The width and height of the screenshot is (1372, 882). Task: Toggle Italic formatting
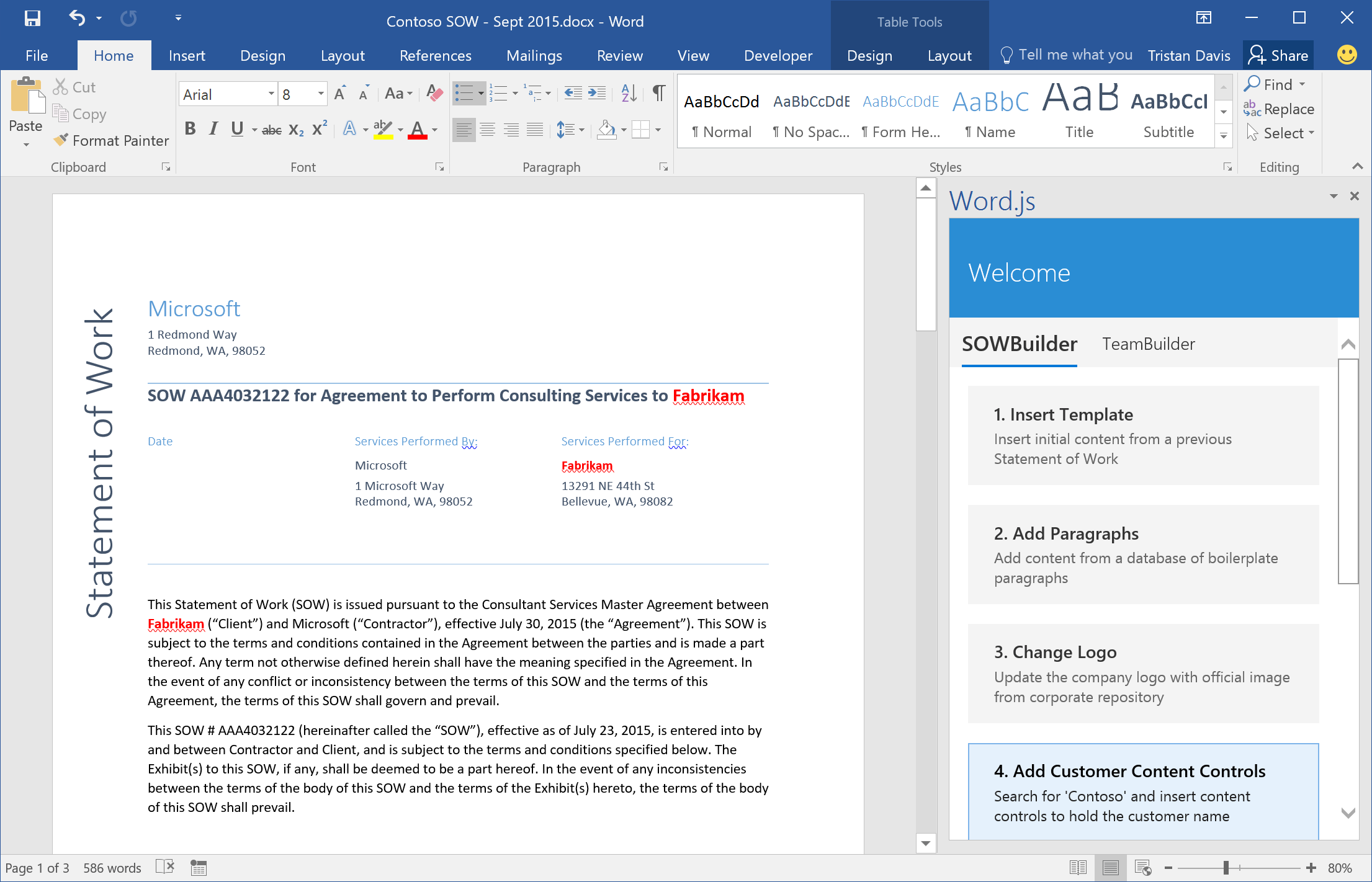pyautogui.click(x=213, y=129)
